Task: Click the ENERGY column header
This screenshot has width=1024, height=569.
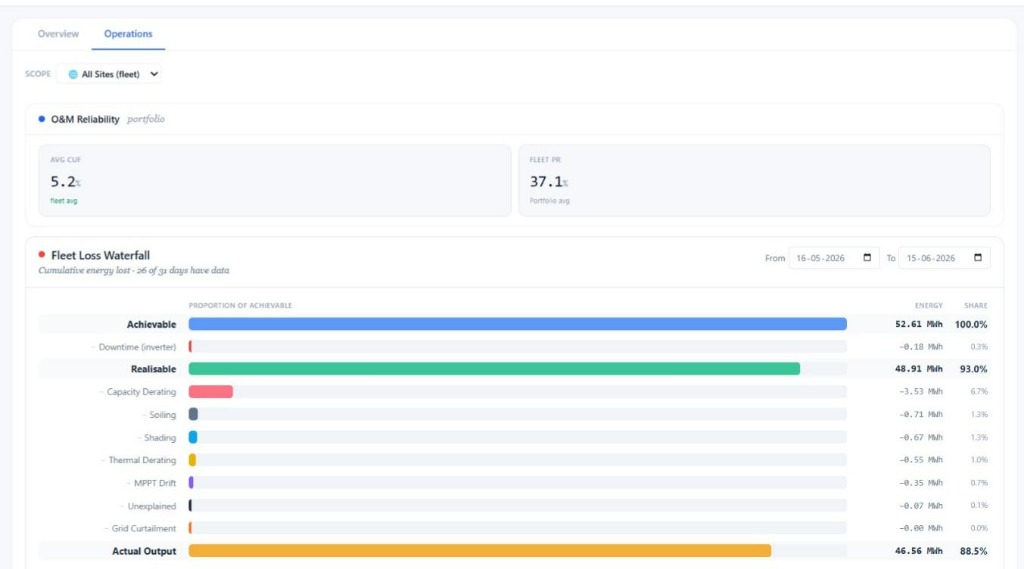Action: click(x=929, y=306)
